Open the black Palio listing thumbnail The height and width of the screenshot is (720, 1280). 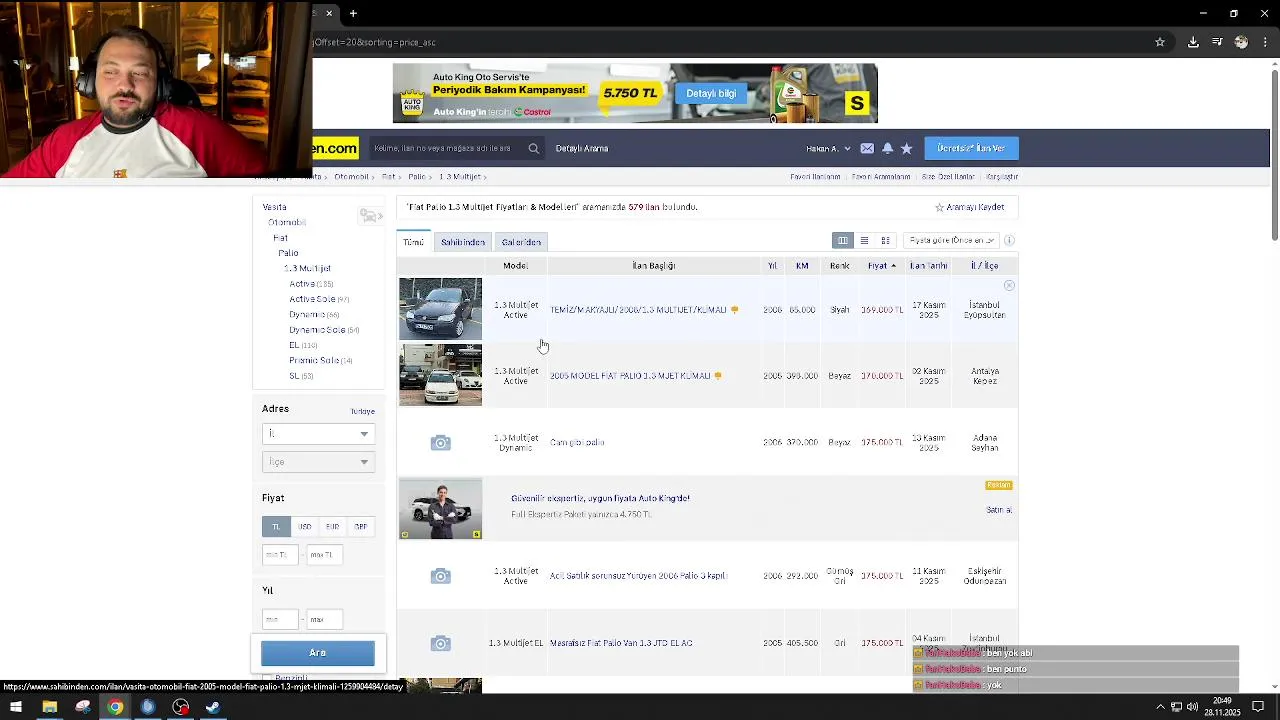[440, 309]
